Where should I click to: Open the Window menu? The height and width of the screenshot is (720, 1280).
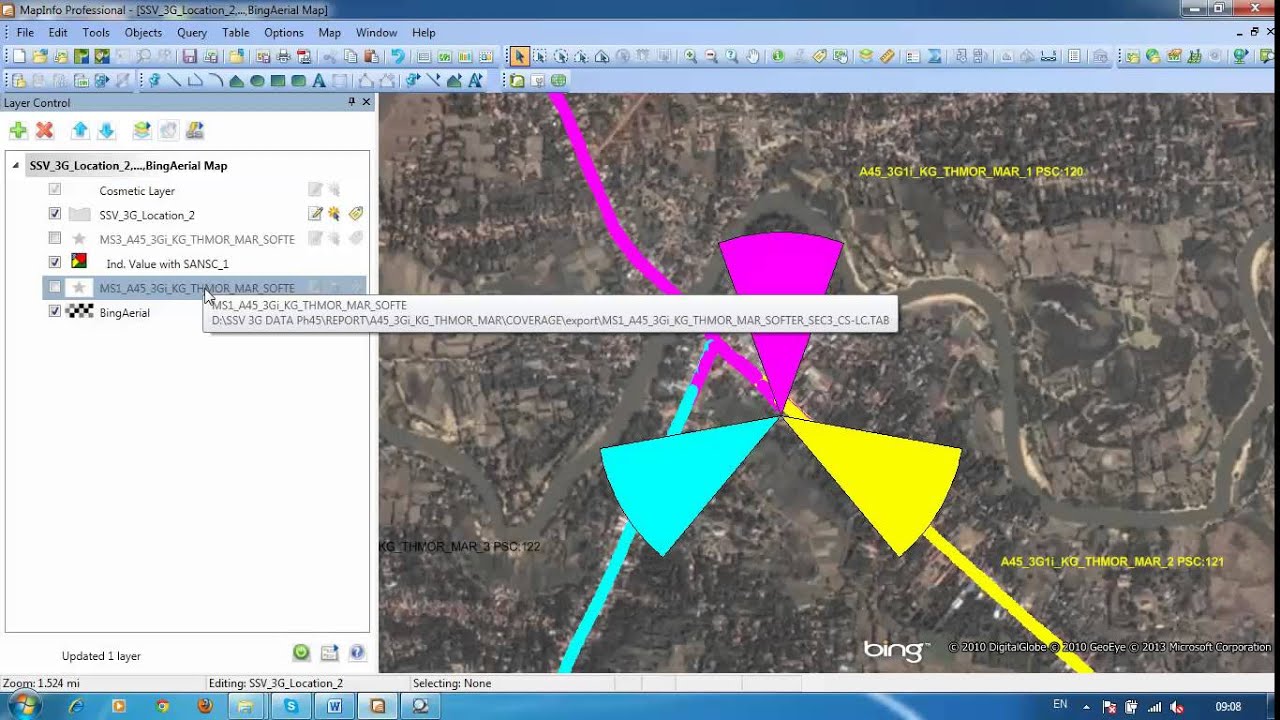[376, 33]
